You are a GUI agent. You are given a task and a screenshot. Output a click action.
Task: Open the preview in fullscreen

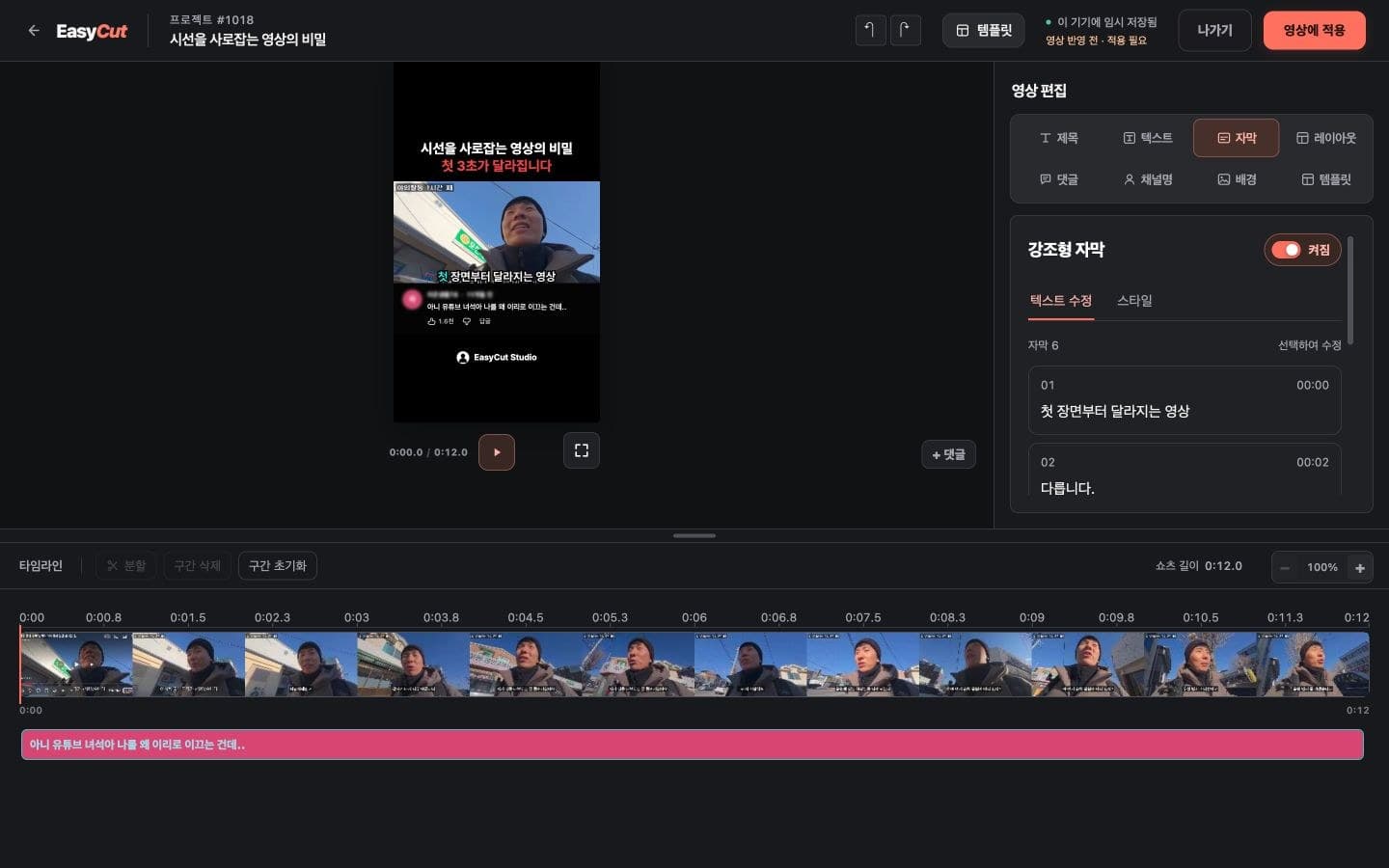(582, 450)
